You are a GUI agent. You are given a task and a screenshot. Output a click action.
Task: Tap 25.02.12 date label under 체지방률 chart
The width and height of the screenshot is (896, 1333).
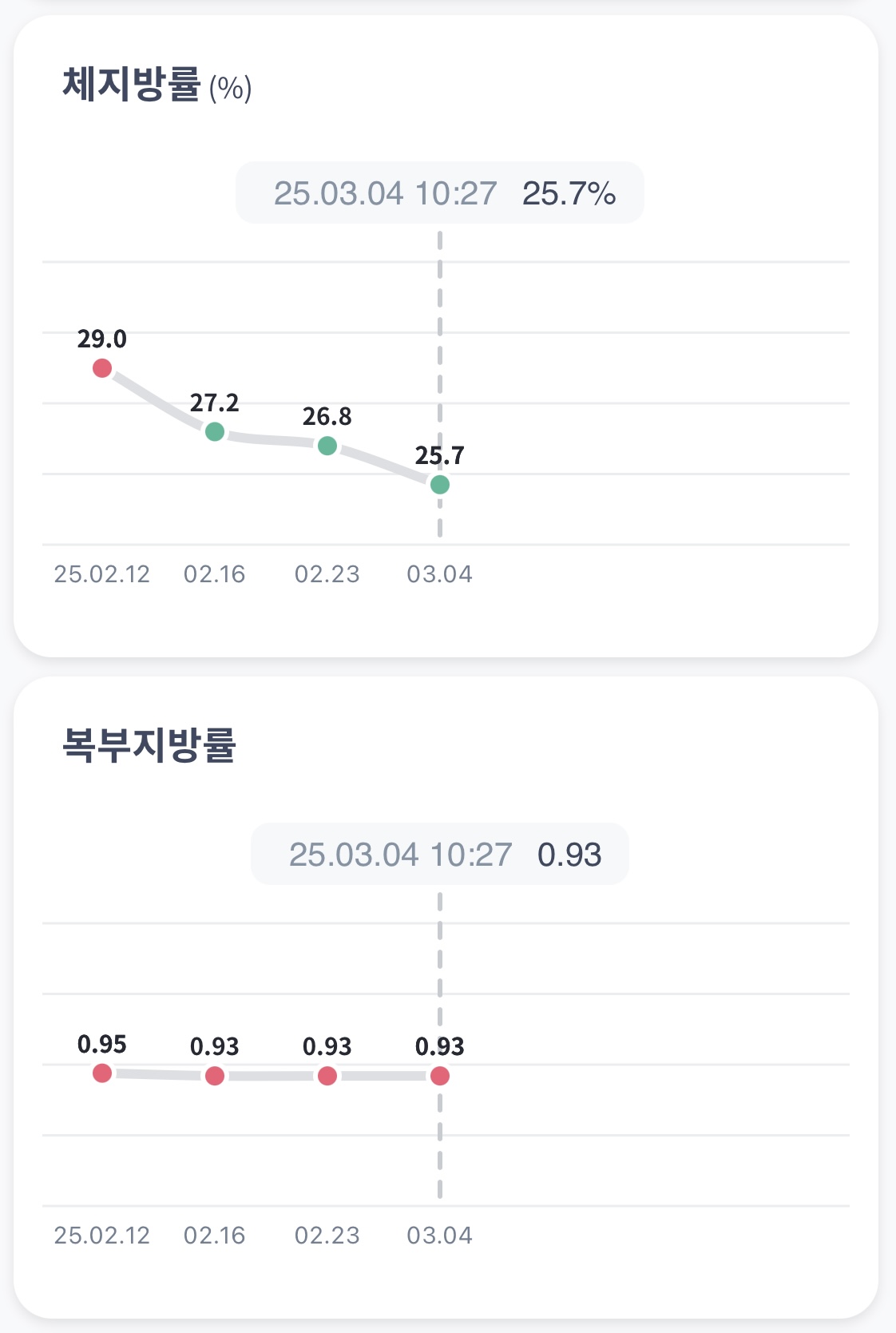click(x=102, y=574)
